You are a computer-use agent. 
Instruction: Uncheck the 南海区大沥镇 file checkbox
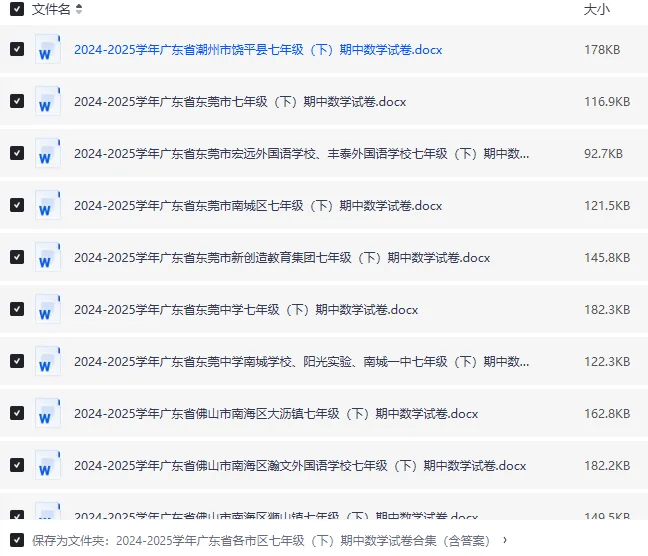[x=17, y=414]
